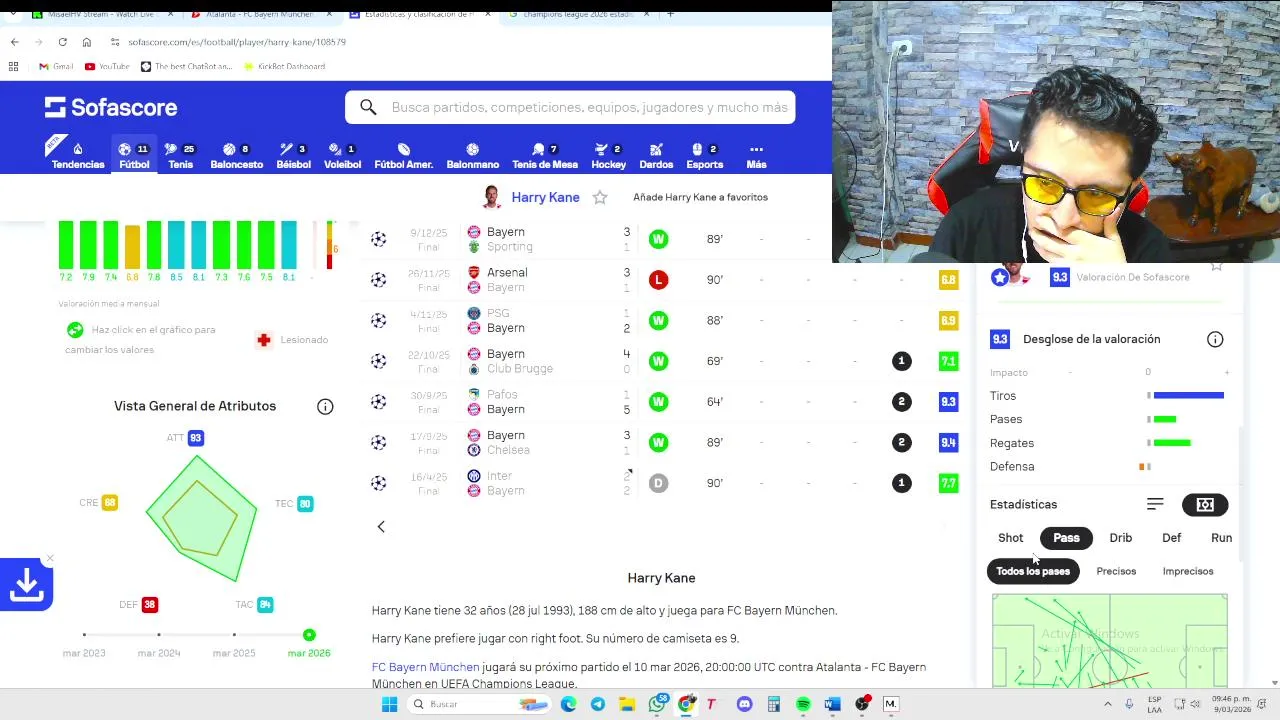Open the Hockey section

pyautogui.click(x=608, y=155)
